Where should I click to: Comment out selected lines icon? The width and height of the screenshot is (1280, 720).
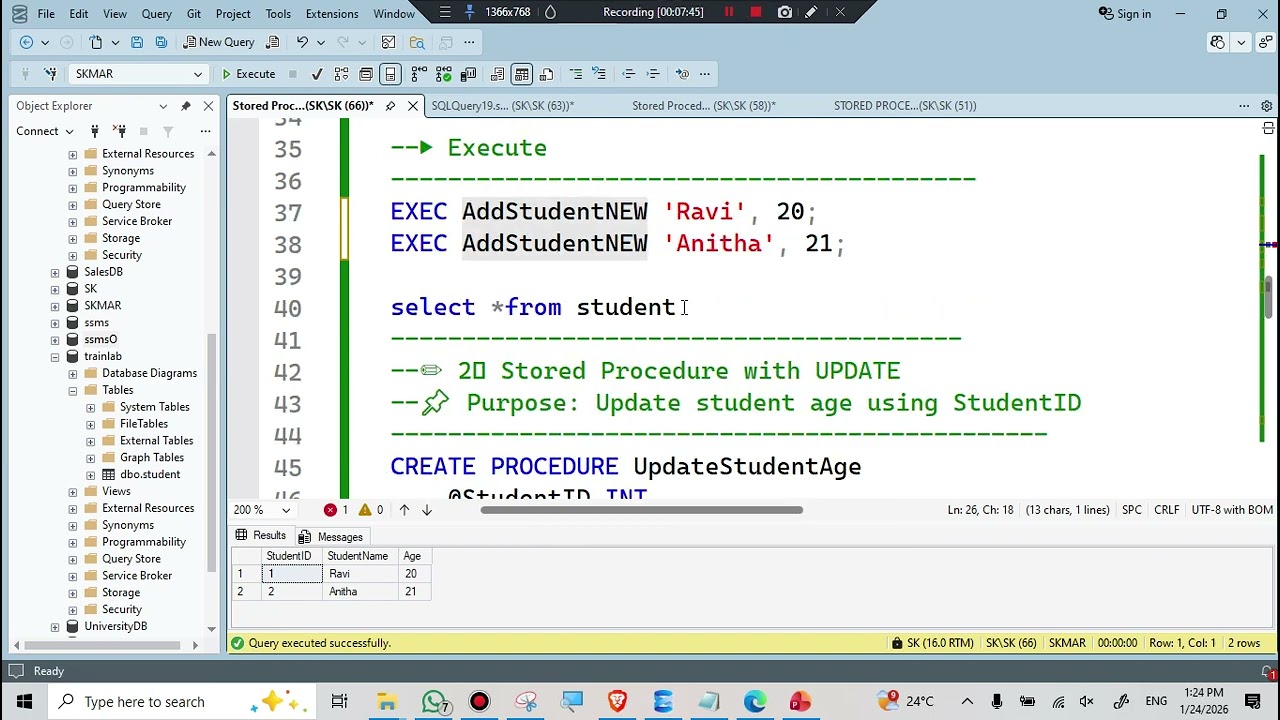(x=576, y=74)
